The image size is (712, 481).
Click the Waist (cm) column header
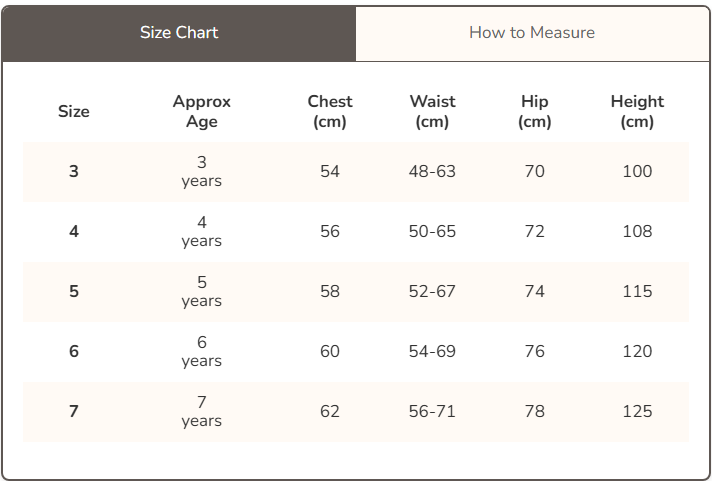432,112
